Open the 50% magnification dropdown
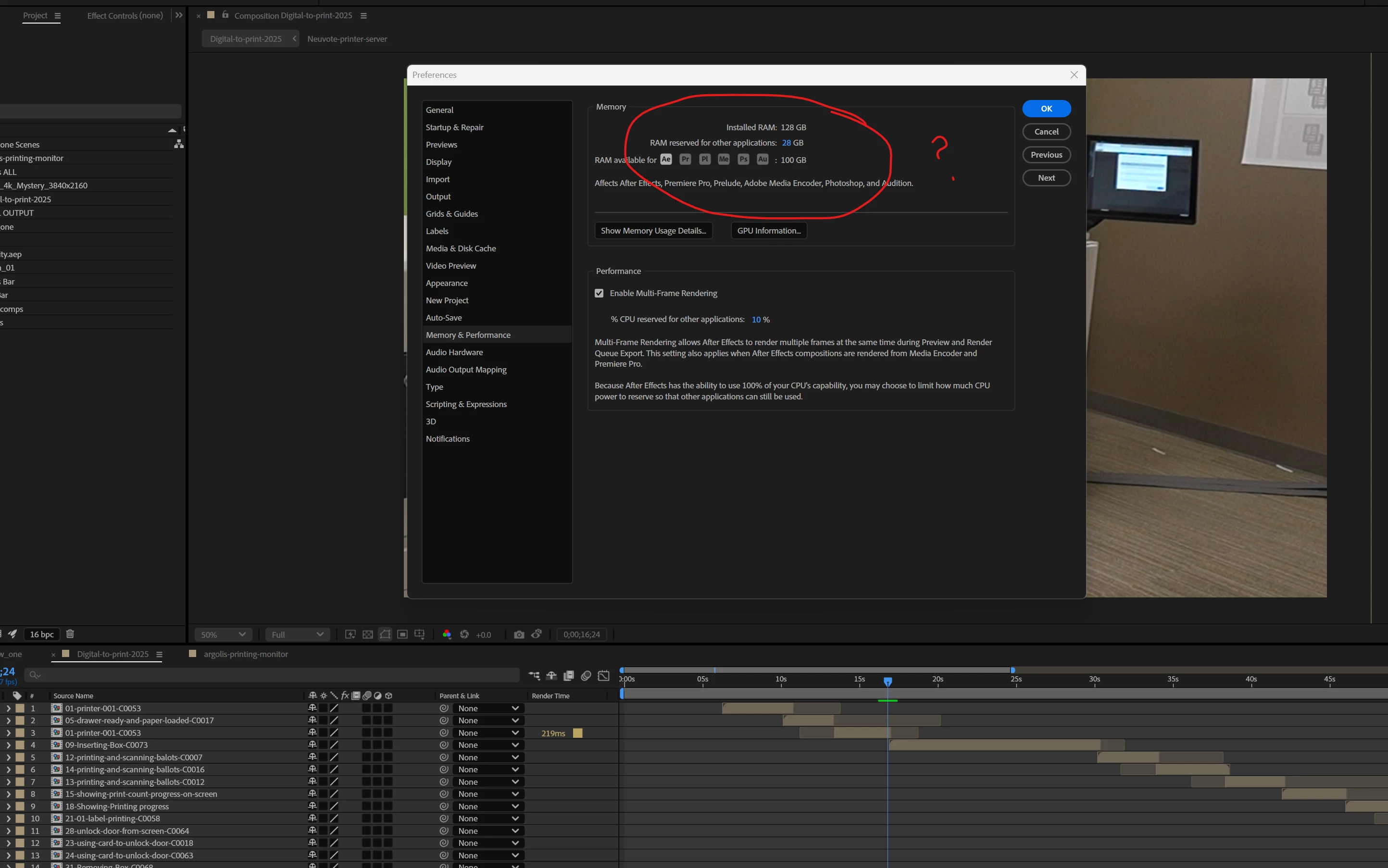This screenshot has width=1388, height=868. click(x=223, y=634)
